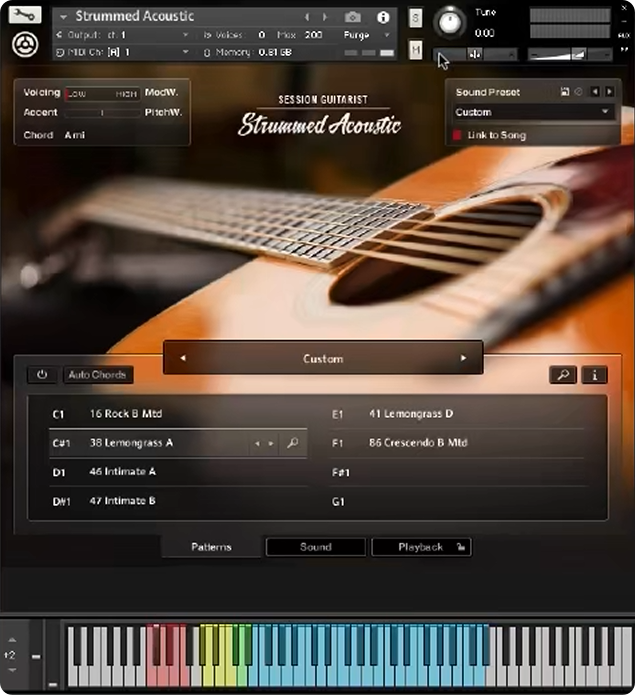
Task: Expand the instrument name dropdown arrow
Action: tap(63, 17)
